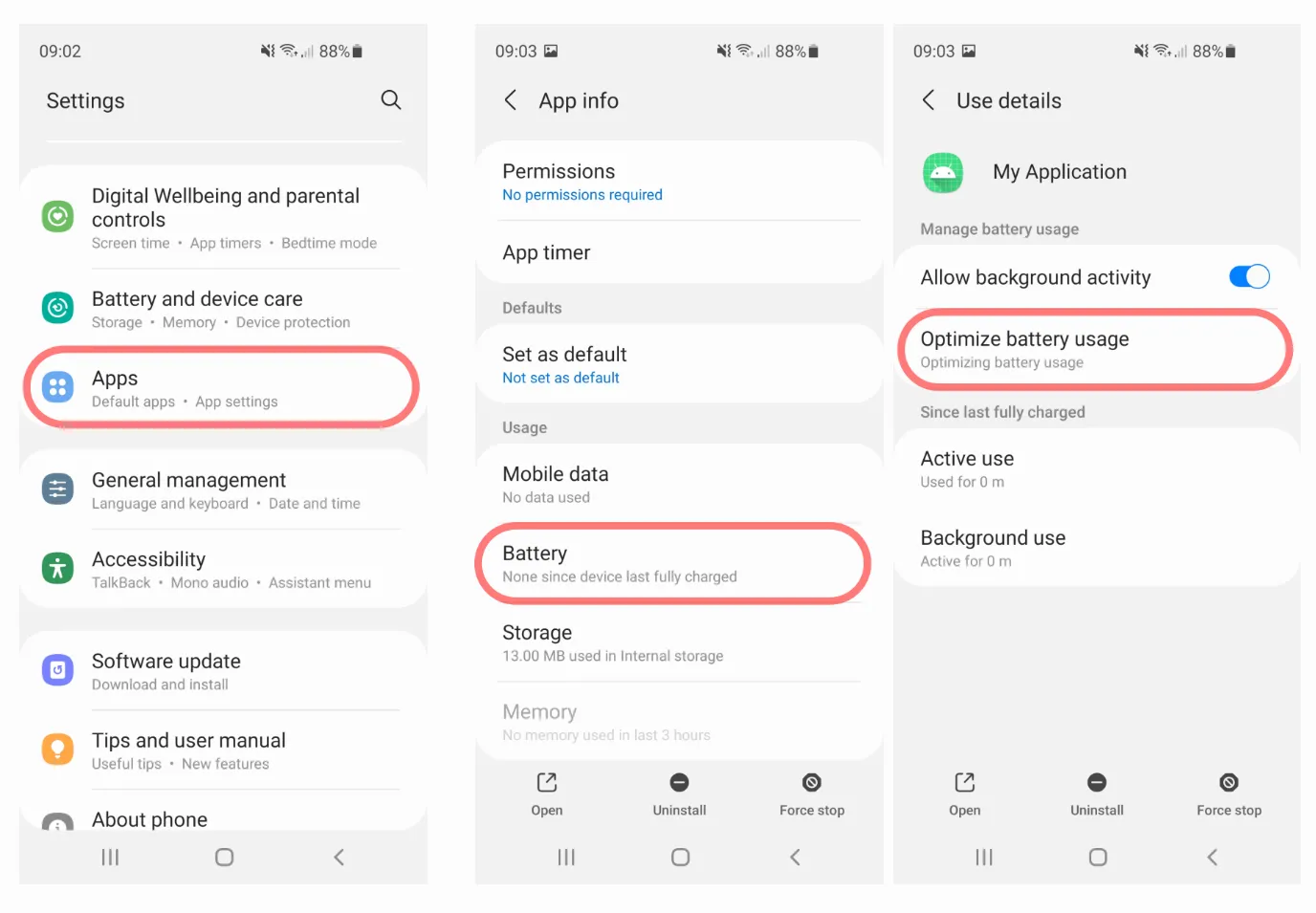
Task: Tap the home button in Settings navigation bar
Action: (224, 857)
